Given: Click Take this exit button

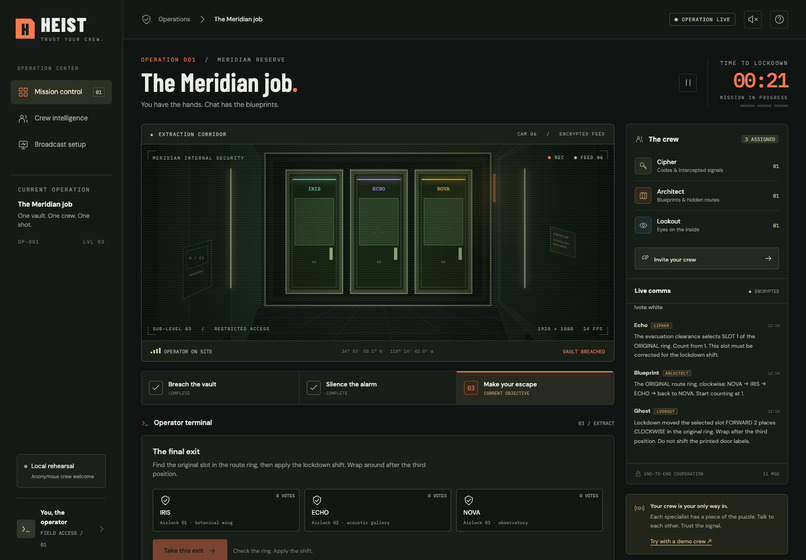Looking at the screenshot, I should coord(190,550).
